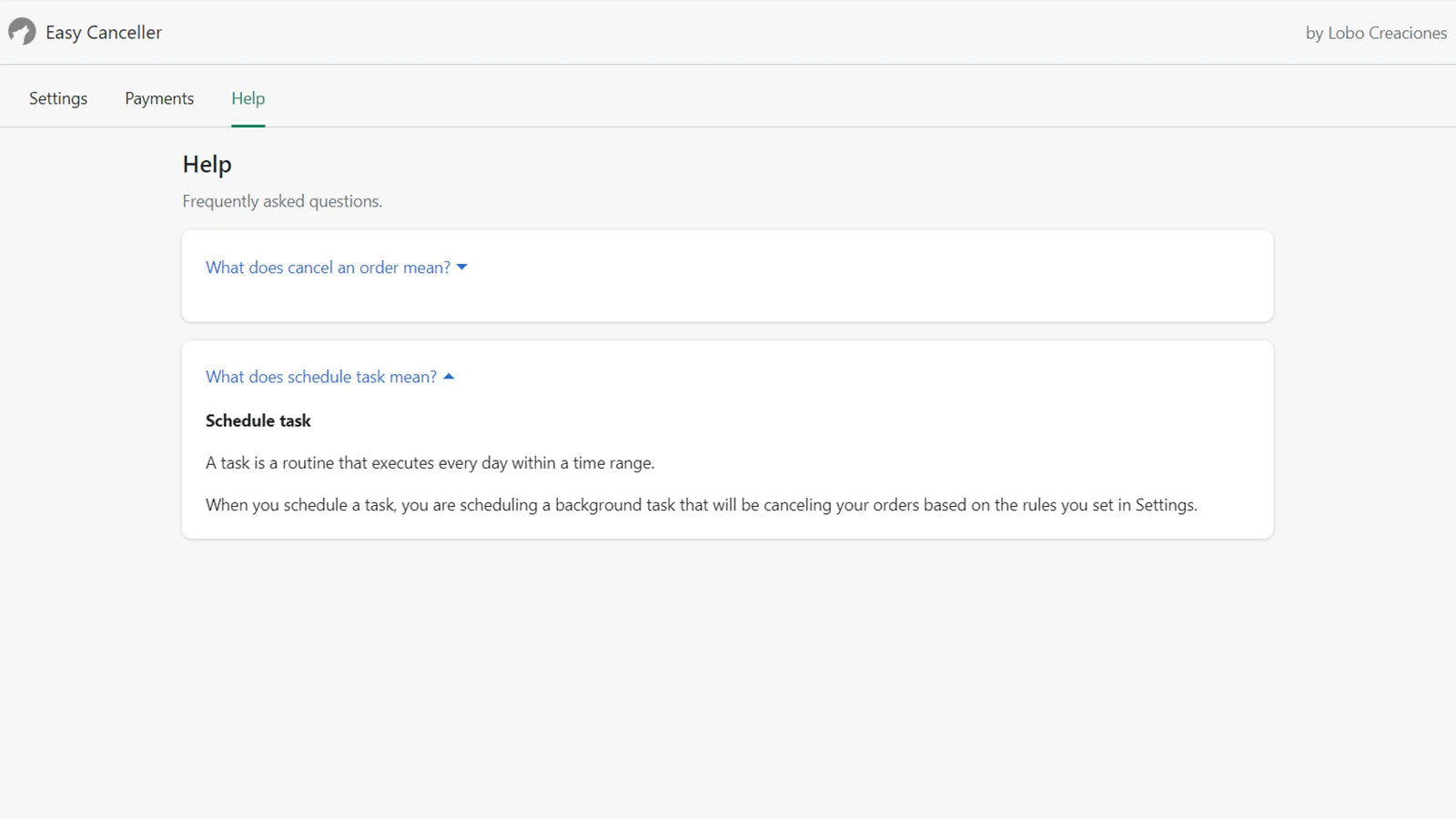Screen dimensions: 1456x819
Task: Select the Help tab
Action: point(248,98)
